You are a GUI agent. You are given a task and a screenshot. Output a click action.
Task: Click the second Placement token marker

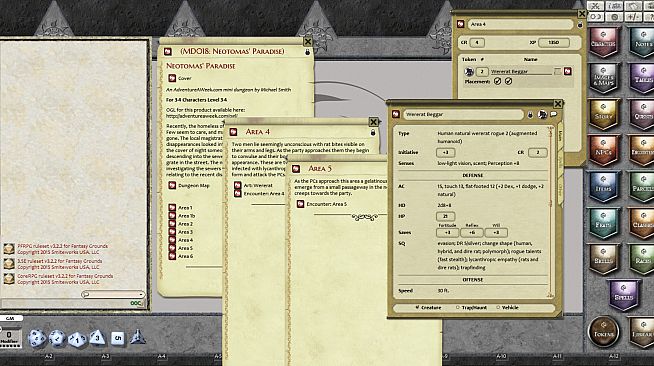pyautogui.click(x=508, y=82)
